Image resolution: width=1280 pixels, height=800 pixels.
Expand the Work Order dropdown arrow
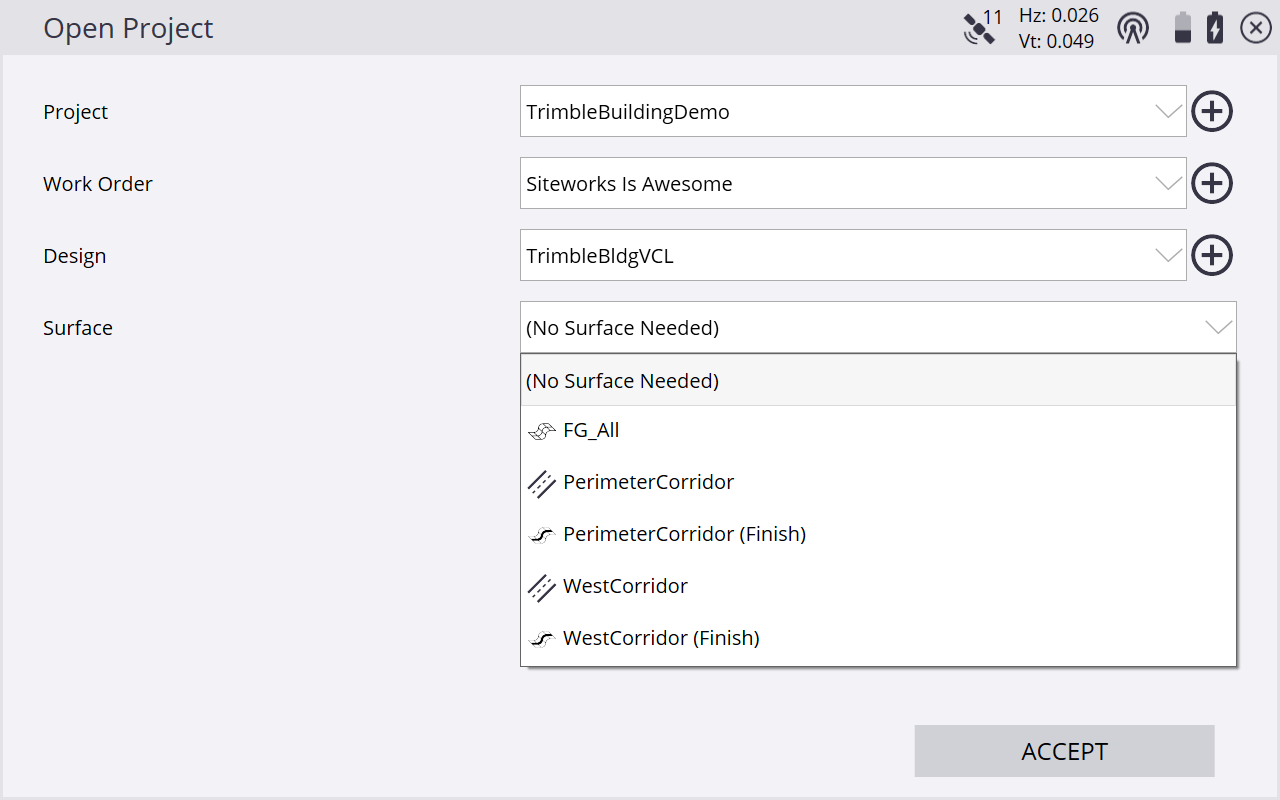click(1168, 184)
